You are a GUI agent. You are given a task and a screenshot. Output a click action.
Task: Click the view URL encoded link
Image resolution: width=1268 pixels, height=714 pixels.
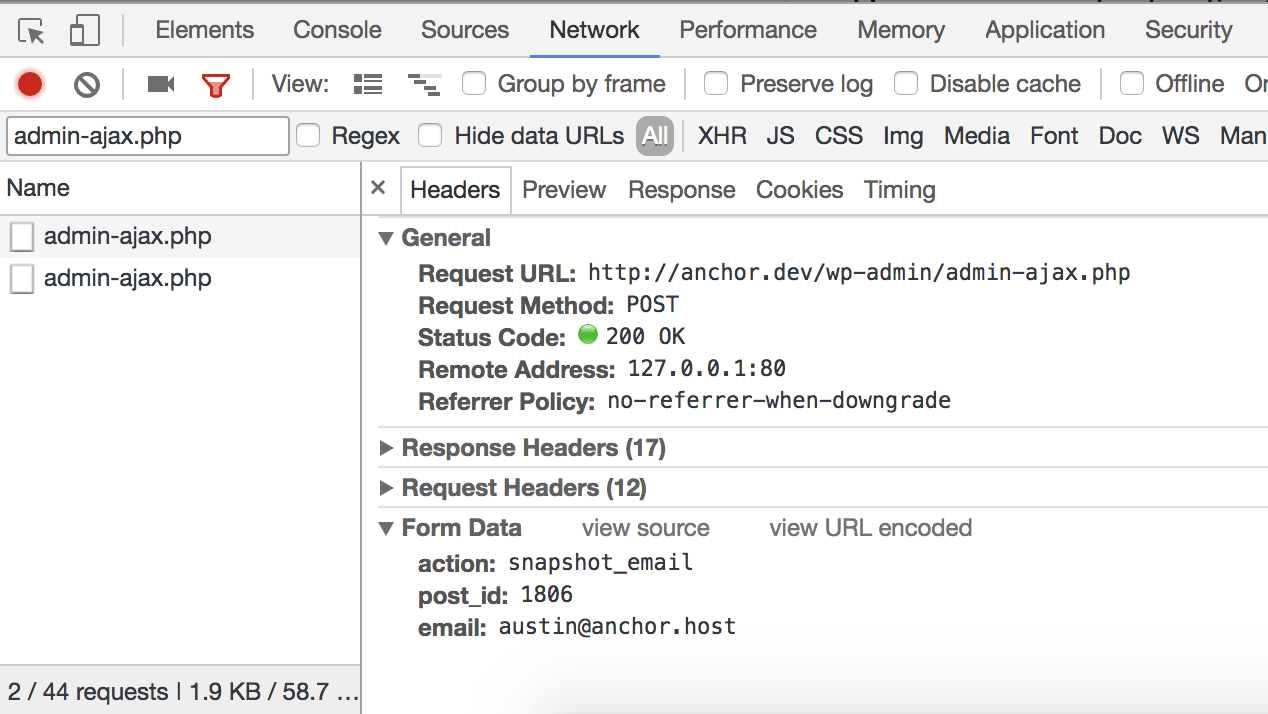coord(870,528)
